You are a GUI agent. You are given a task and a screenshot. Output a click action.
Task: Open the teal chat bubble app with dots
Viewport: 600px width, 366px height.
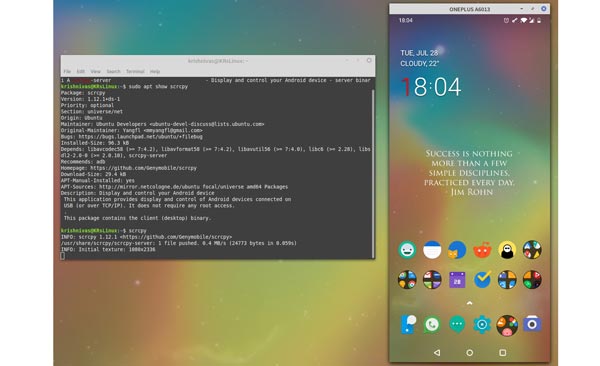(x=457, y=325)
